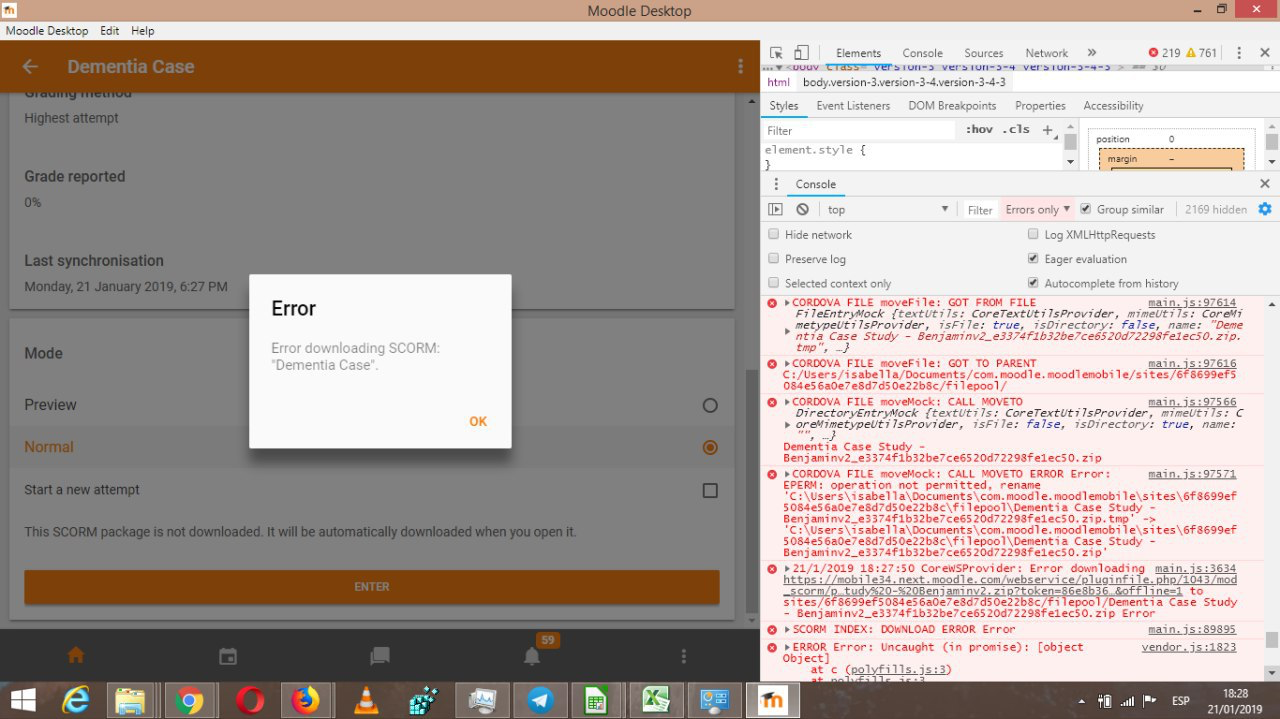The height and width of the screenshot is (719, 1280).
Task: Clear the console
Action: click(x=802, y=209)
